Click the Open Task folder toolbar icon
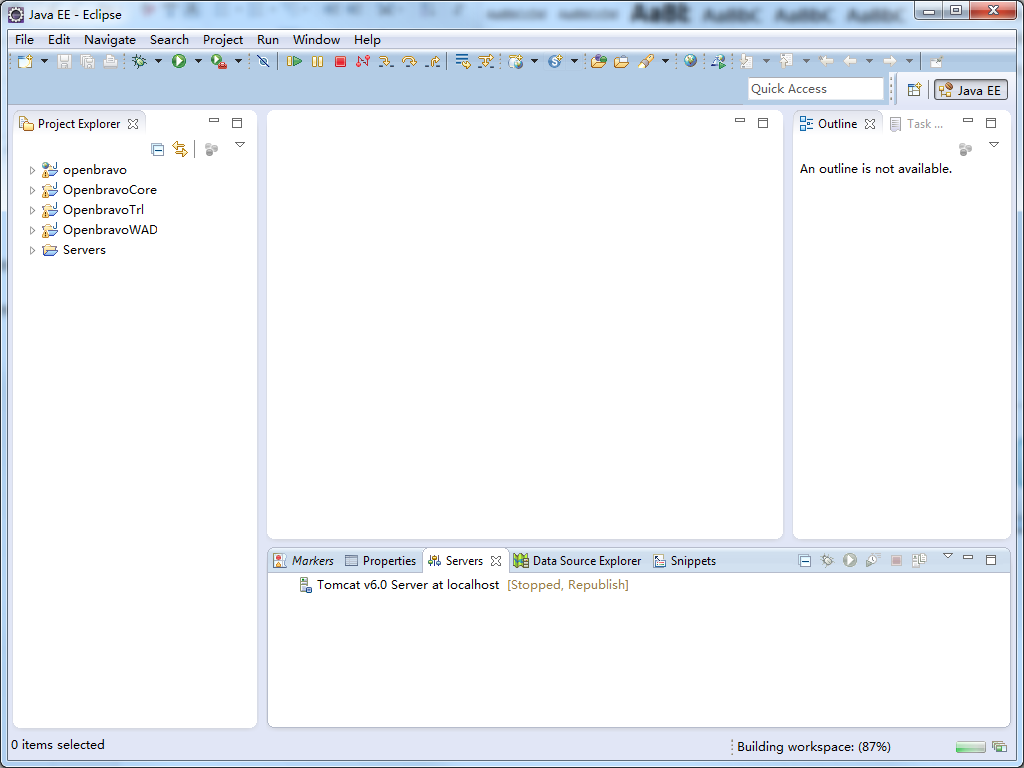This screenshot has height=768, width=1024. pos(622,61)
